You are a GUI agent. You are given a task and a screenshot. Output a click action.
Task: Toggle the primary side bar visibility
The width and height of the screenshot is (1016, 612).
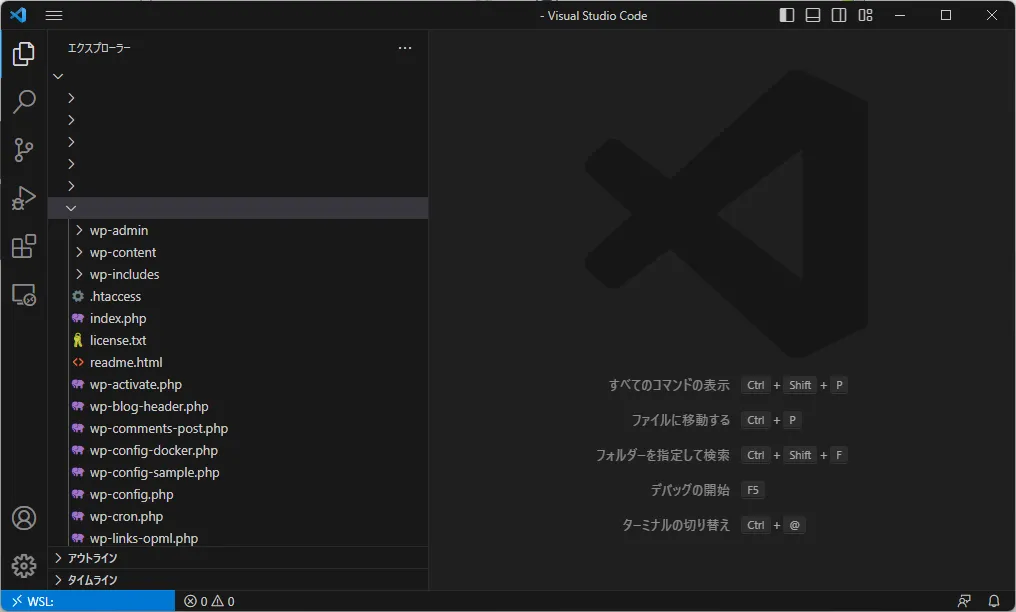(x=787, y=15)
